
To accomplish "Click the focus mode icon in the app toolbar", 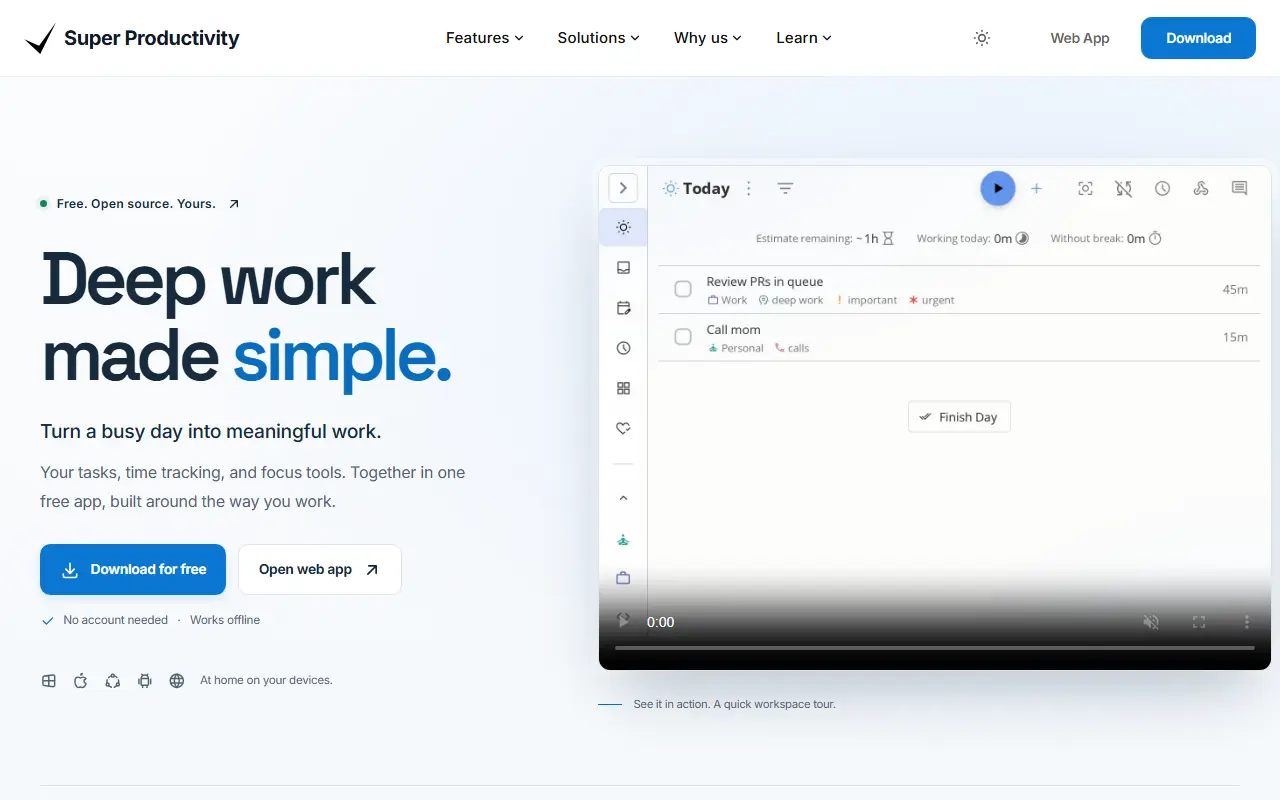I will tap(1085, 188).
